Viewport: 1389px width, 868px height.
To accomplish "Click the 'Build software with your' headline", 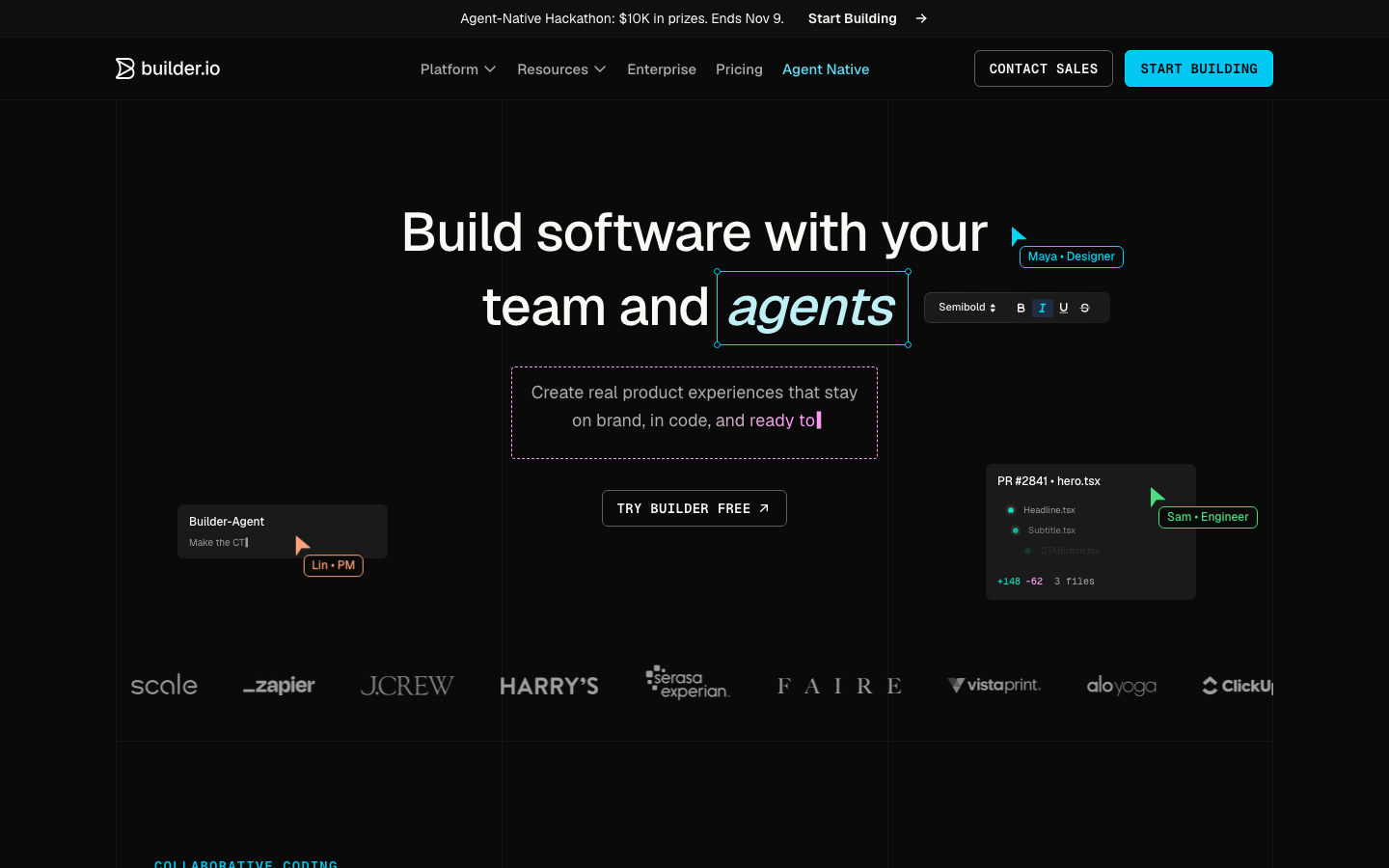I will click(x=694, y=232).
